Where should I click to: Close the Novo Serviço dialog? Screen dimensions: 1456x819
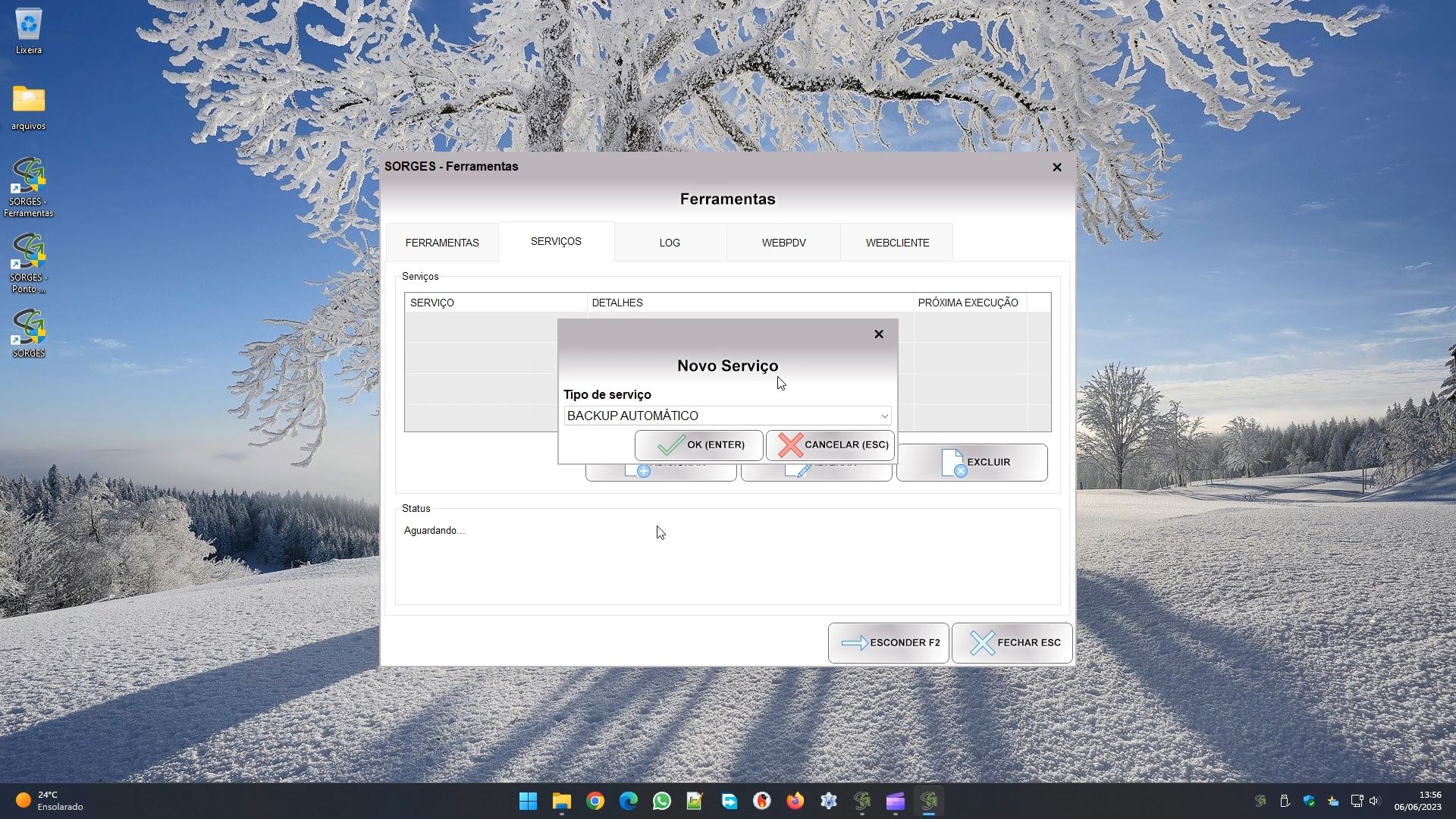879,334
